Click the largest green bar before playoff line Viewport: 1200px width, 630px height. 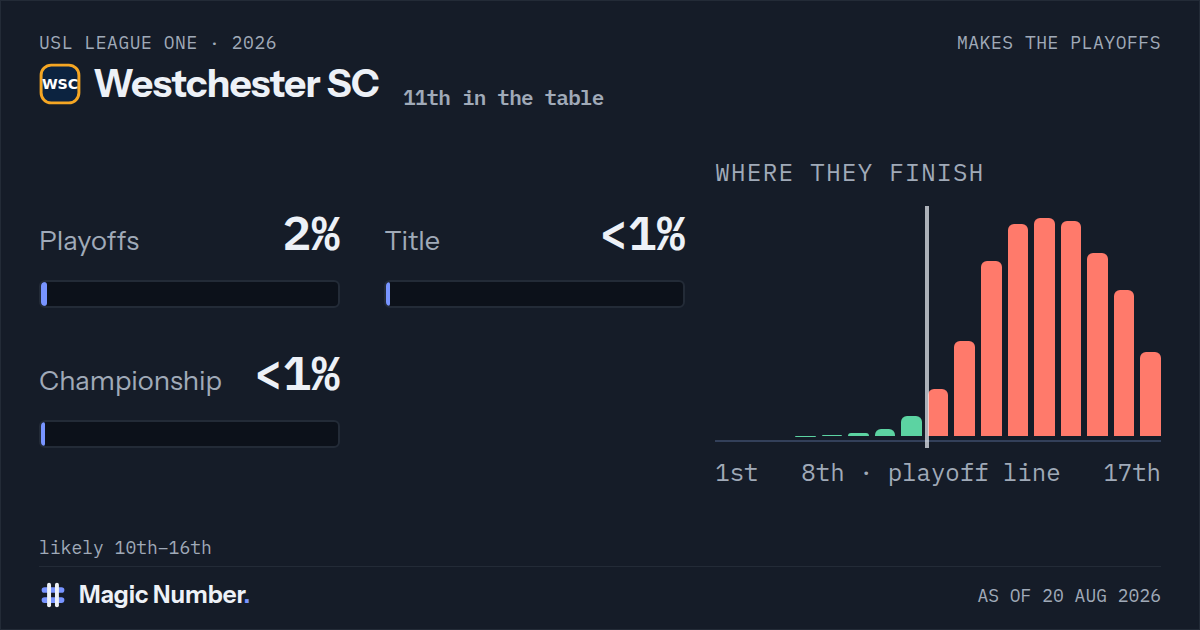(x=911, y=427)
